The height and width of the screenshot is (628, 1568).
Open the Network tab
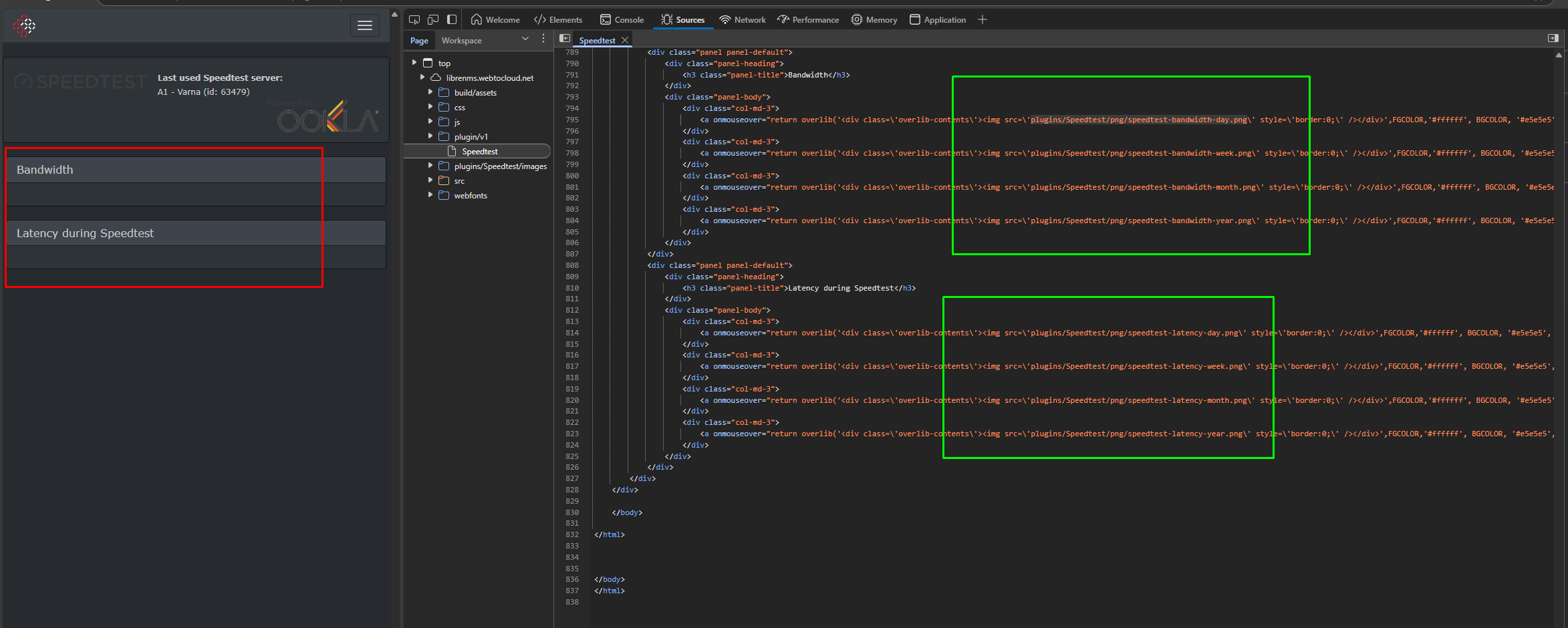click(x=742, y=19)
